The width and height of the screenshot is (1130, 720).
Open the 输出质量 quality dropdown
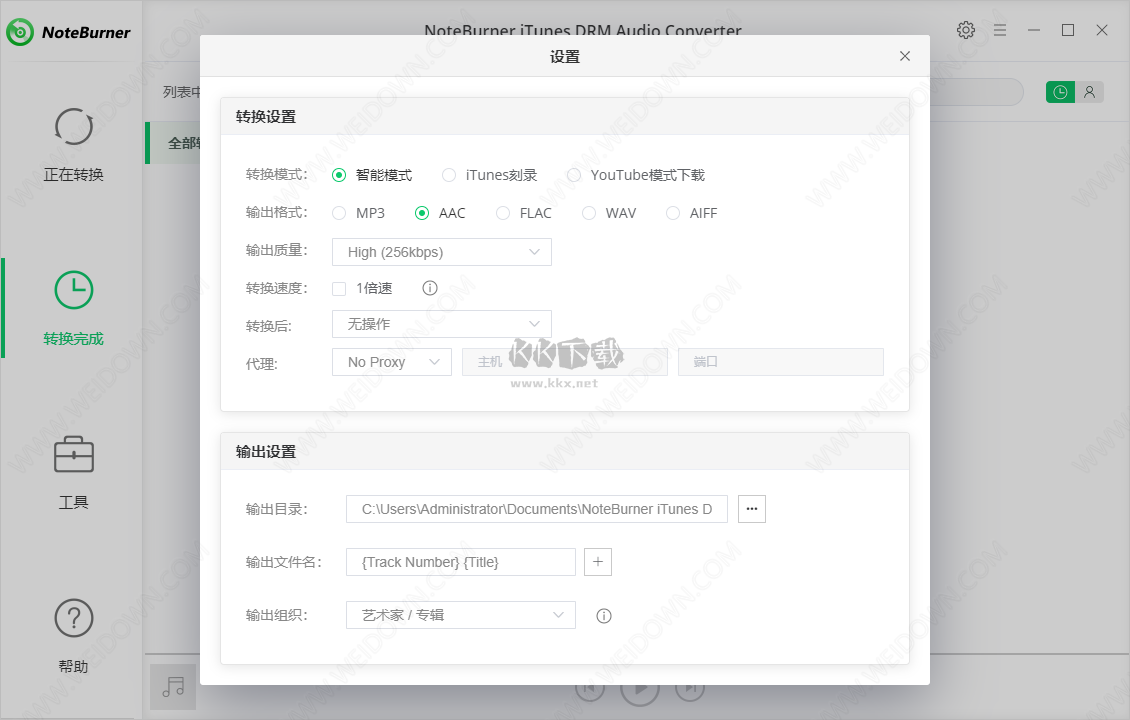pos(441,252)
